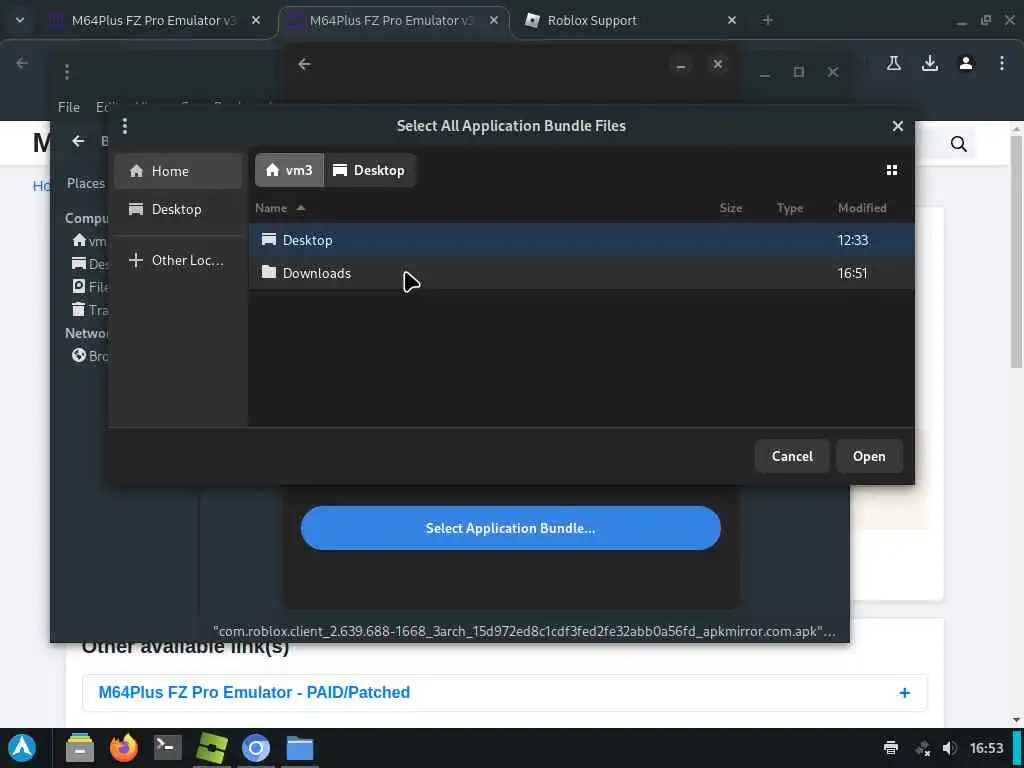Open a new browser tab
The width and height of the screenshot is (1024, 768).
coord(768,20)
